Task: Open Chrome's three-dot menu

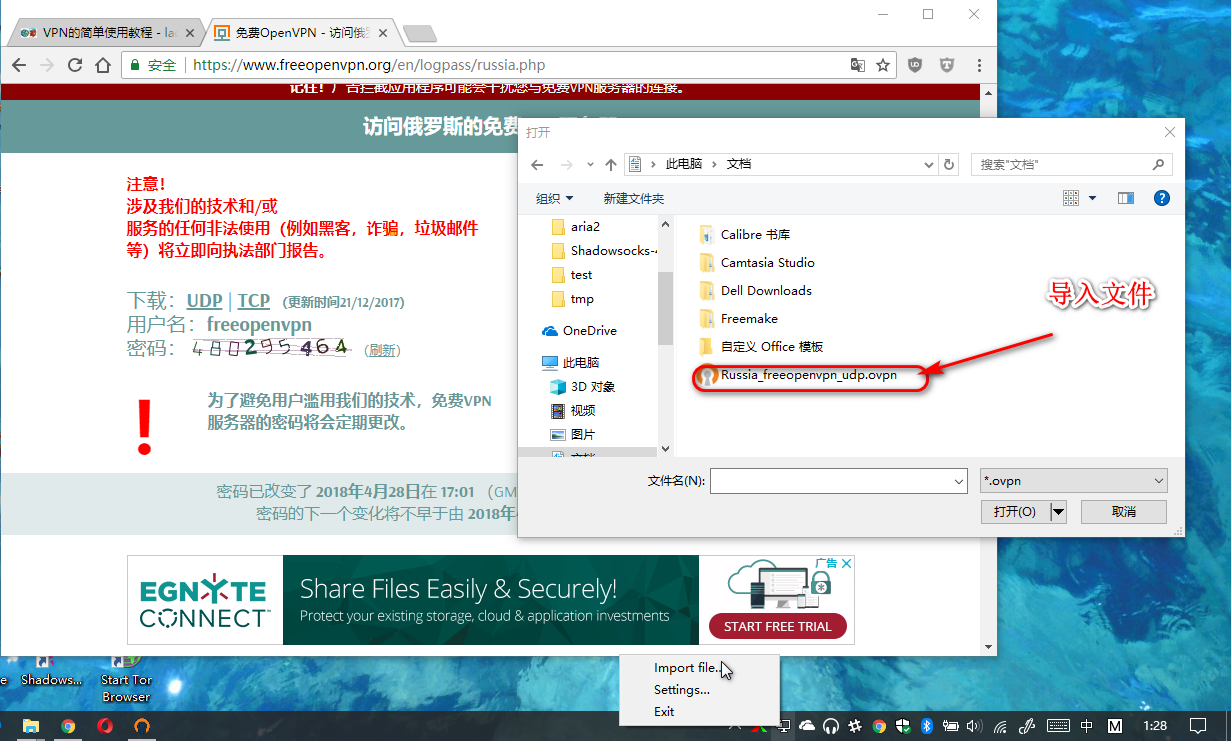Action: tap(978, 65)
